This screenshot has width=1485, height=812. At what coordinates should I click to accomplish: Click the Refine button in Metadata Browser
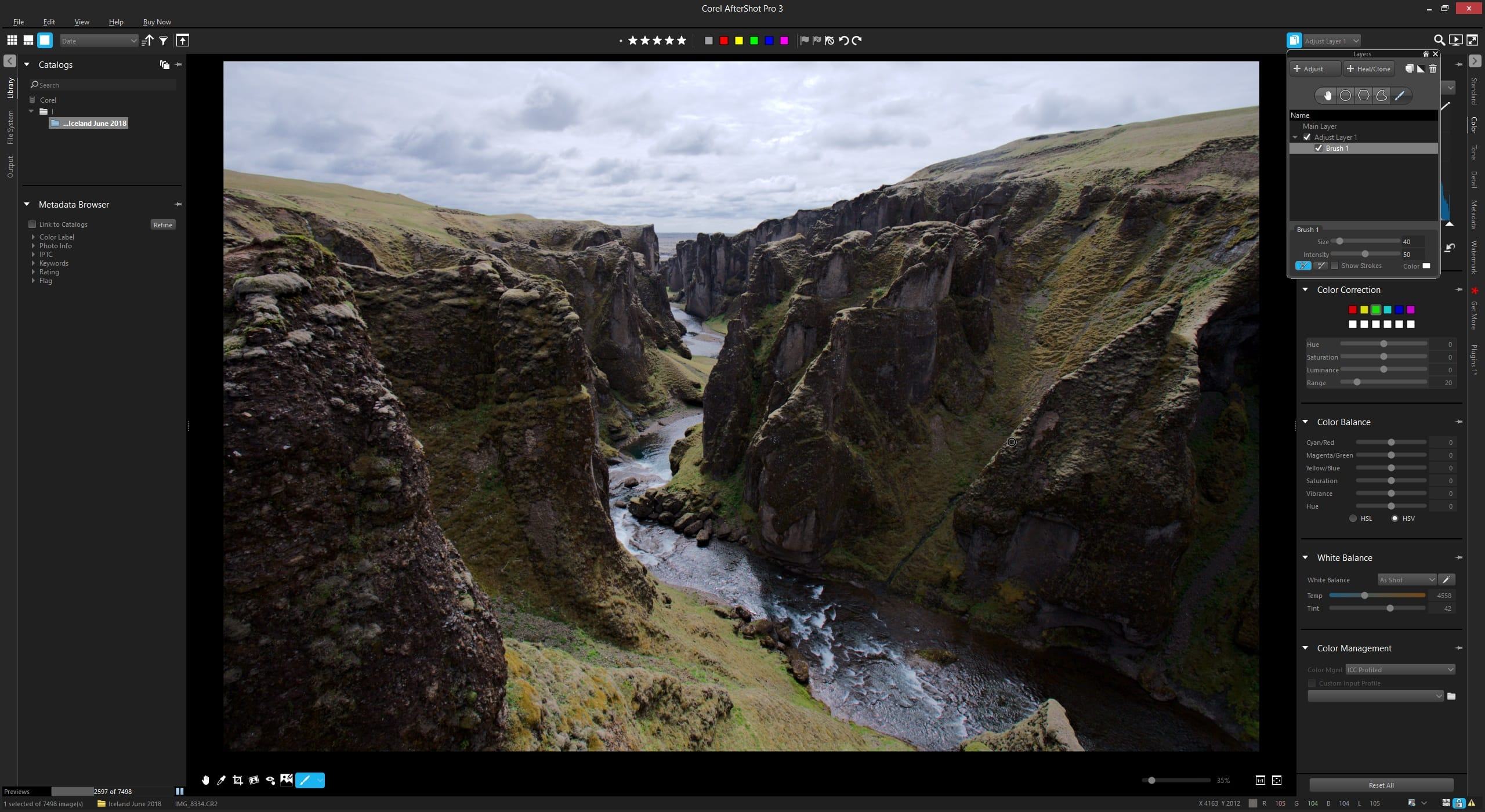(x=163, y=224)
